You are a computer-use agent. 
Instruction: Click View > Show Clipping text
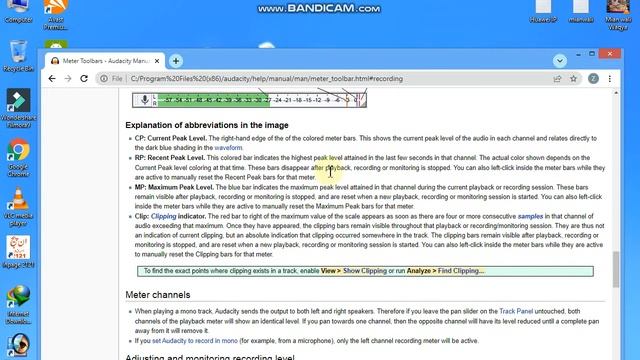(353, 271)
